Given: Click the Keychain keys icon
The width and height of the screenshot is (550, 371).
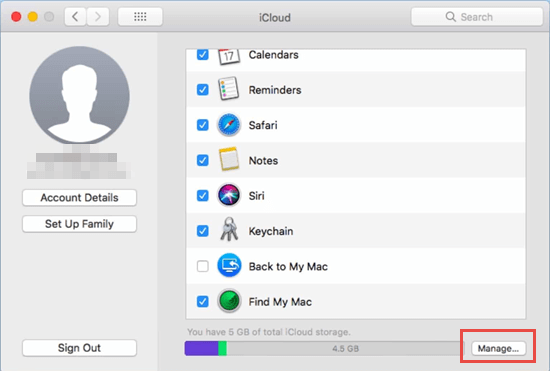Looking at the screenshot, I should tap(229, 230).
